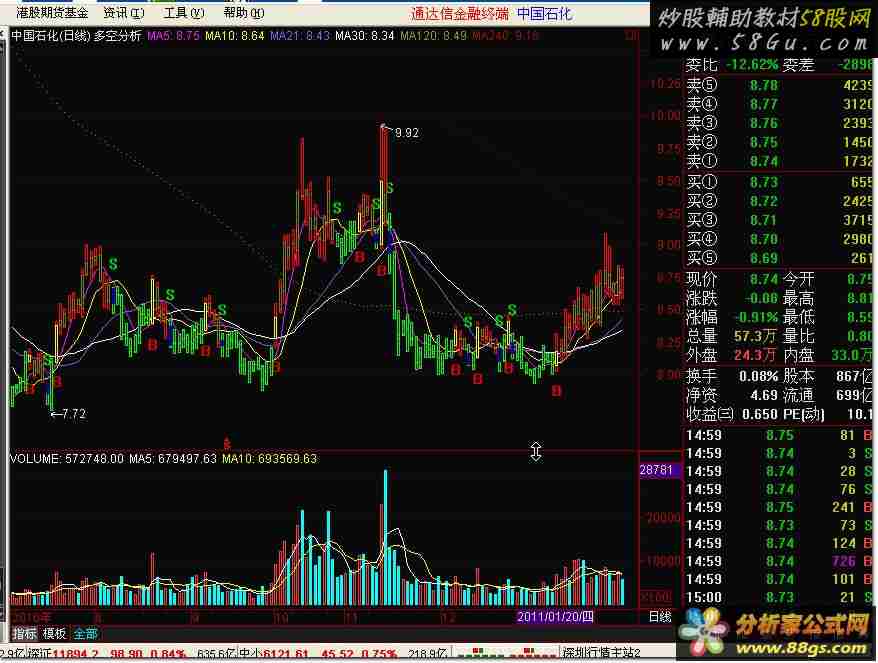
Task: Click the 卖④ order row at 8.77
Action: (779, 104)
